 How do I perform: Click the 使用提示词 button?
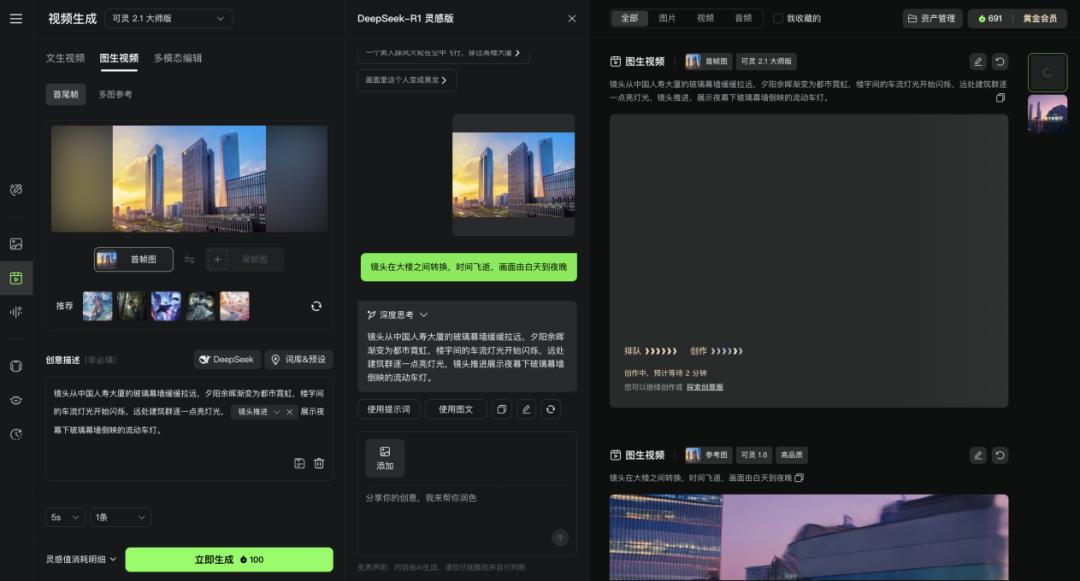click(388, 409)
